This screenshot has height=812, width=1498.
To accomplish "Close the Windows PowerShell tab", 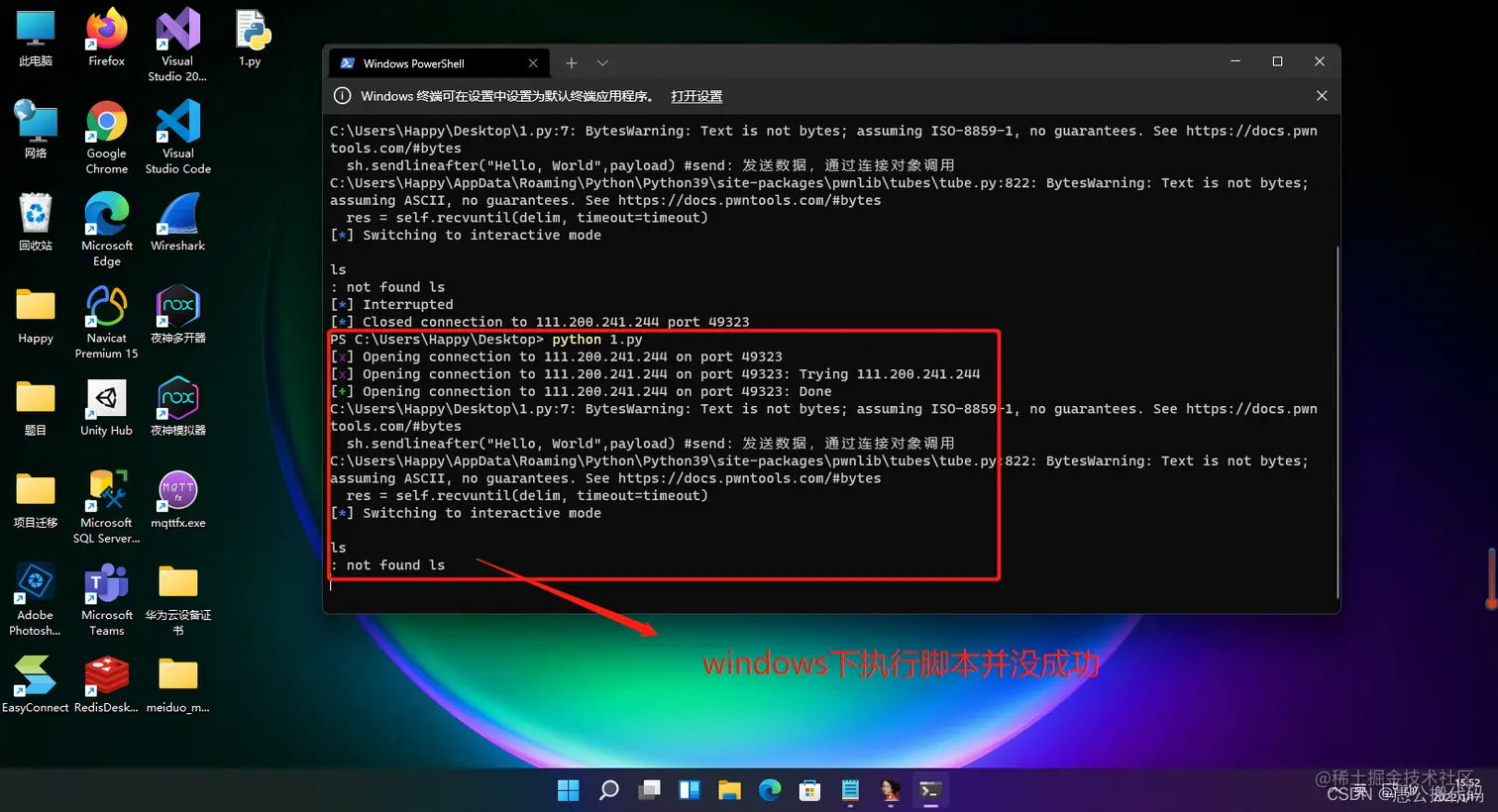I will tap(533, 63).
